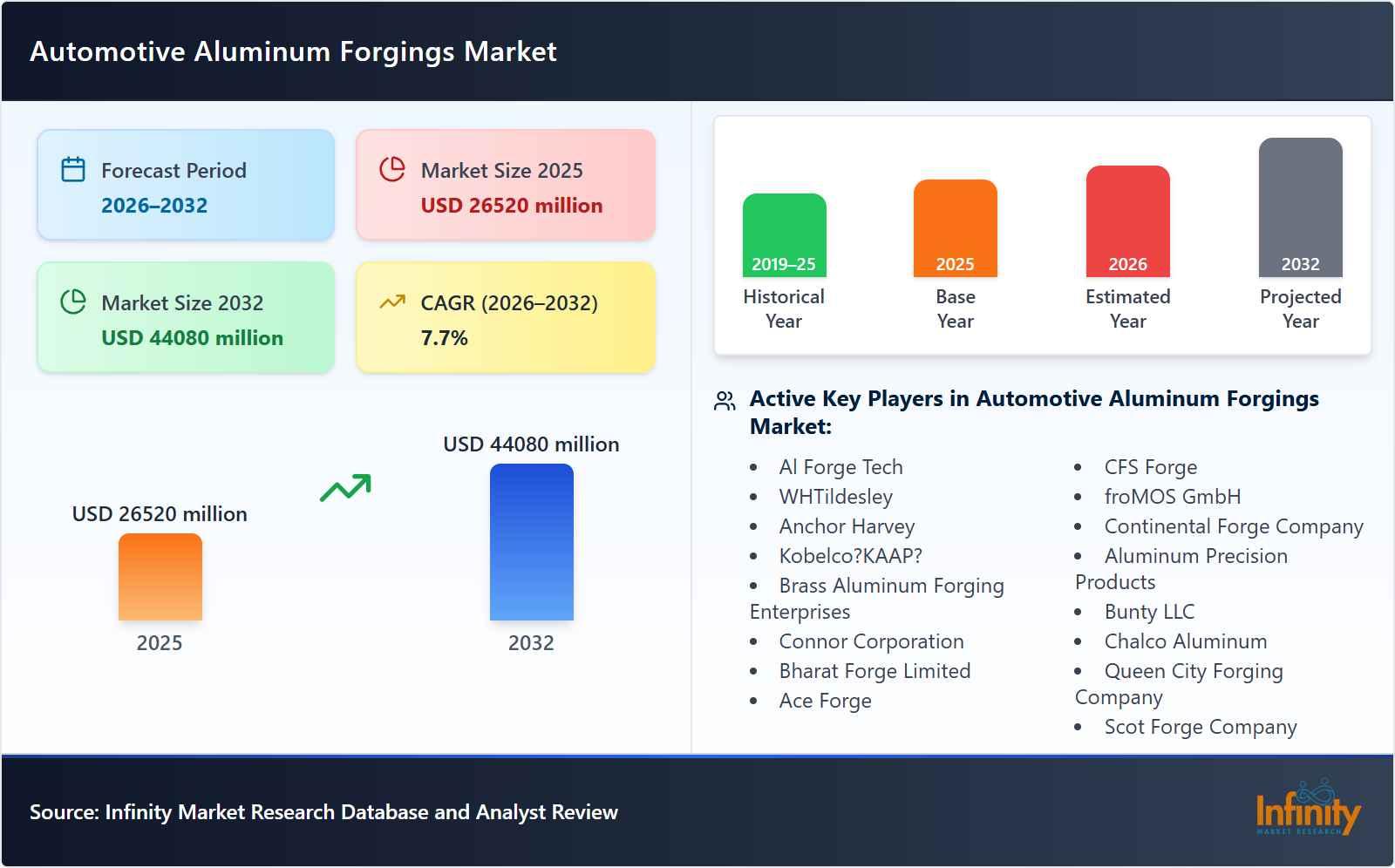Click the Projected Year label
The width and height of the screenshot is (1395, 868).
pyautogui.click(x=1300, y=309)
